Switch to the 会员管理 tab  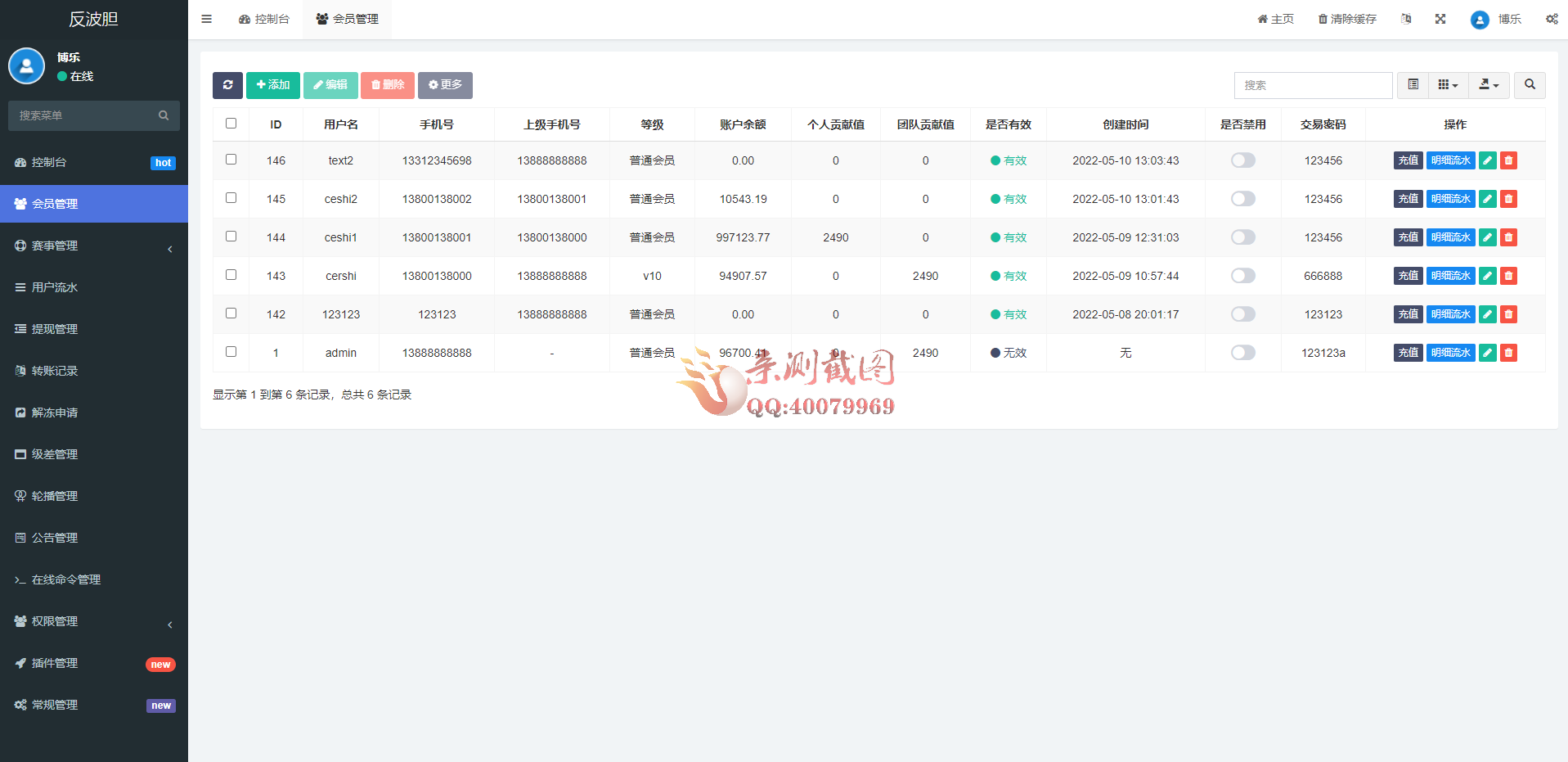(346, 18)
